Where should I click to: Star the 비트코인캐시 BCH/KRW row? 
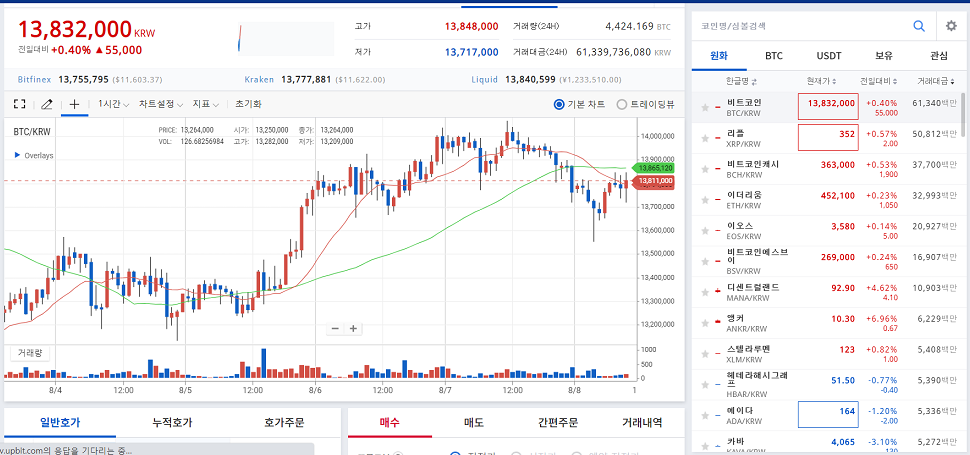pyautogui.click(x=704, y=169)
